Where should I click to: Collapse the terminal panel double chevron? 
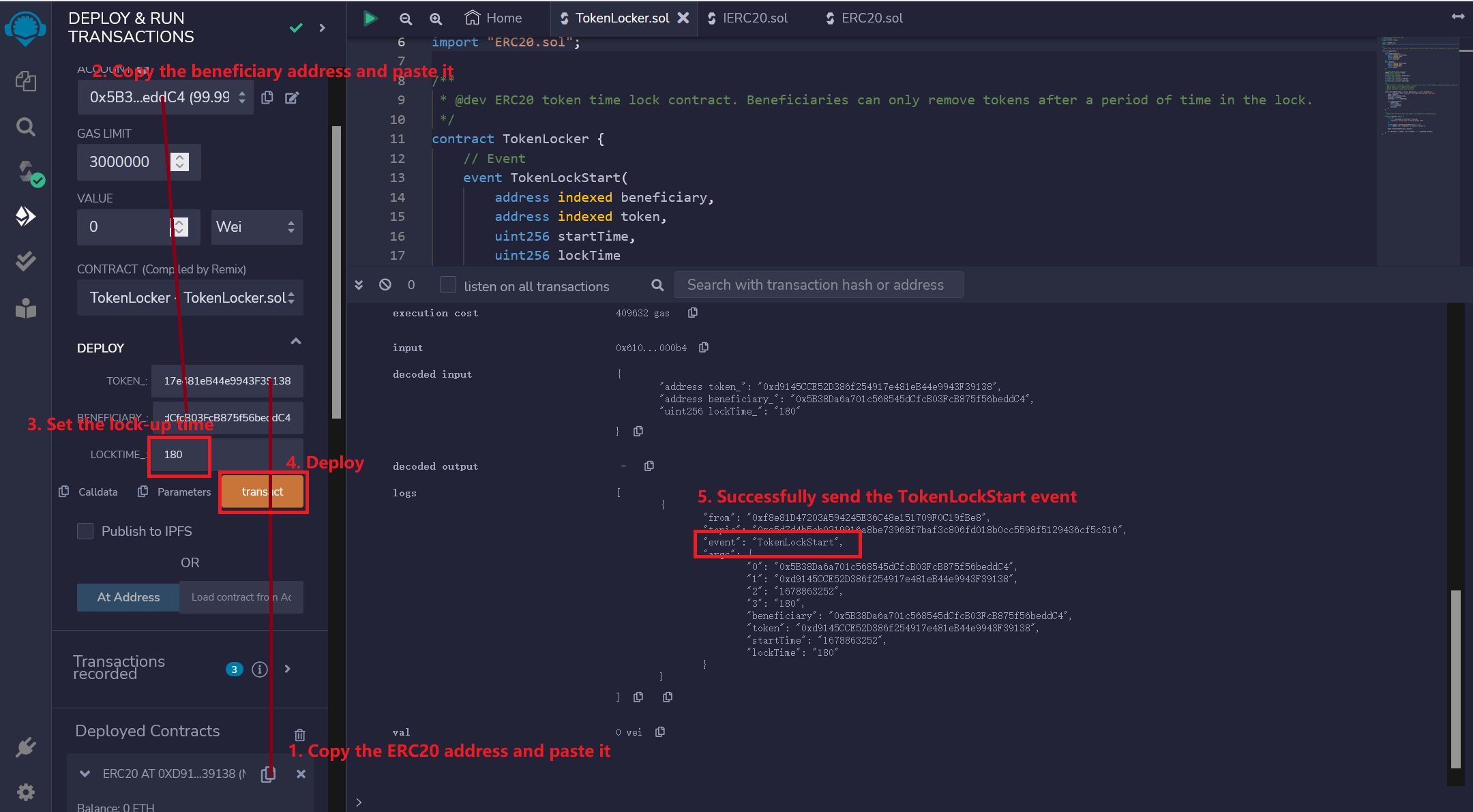point(359,285)
